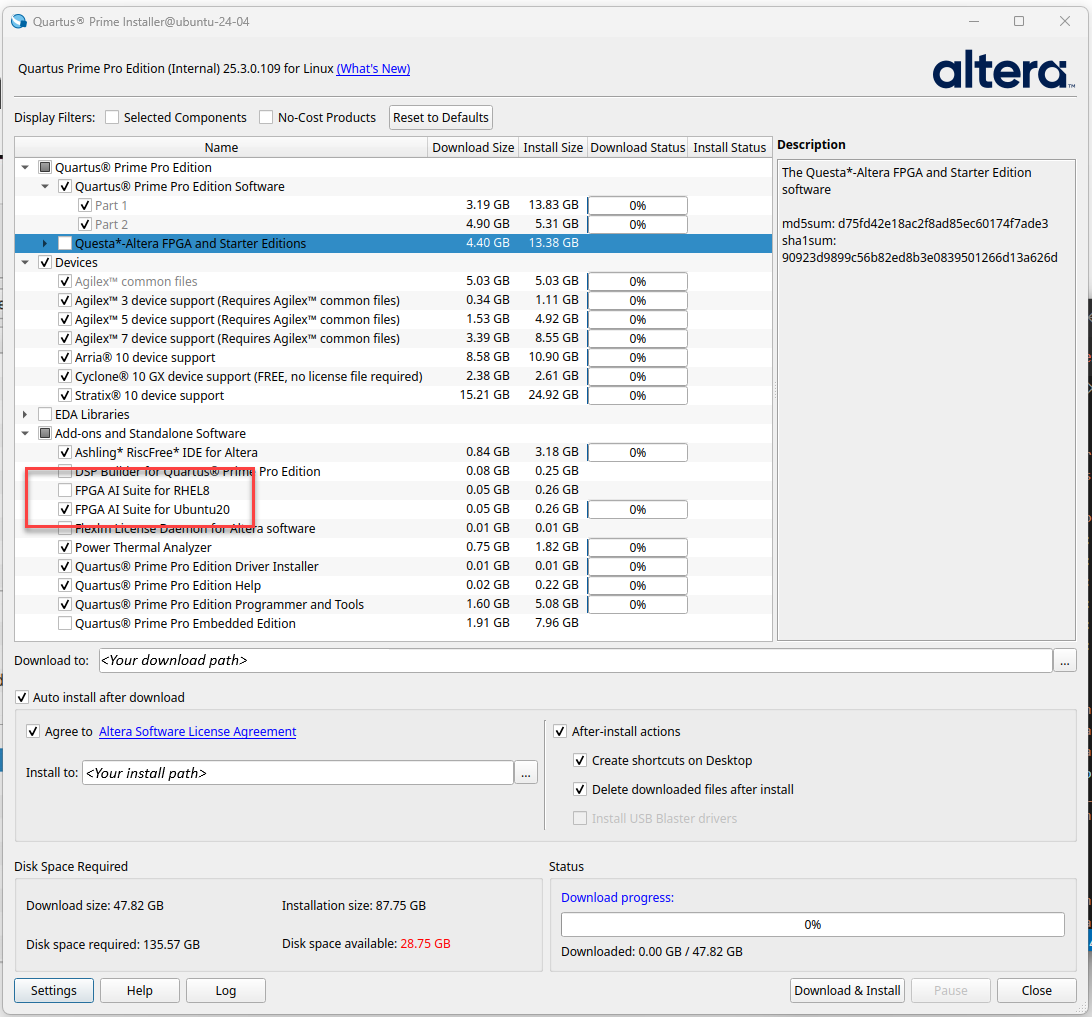1092x1017 pixels.
Task: Open Settings
Action: [54, 991]
